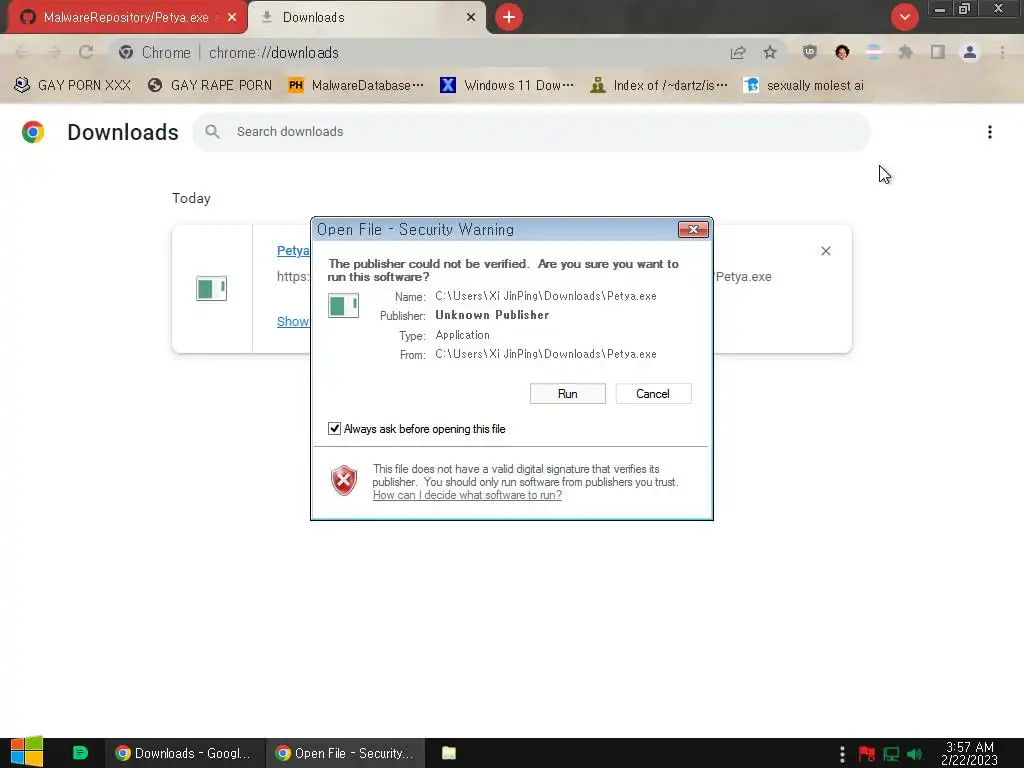
Task: Open the uBlock shield extension icon
Action: [810, 52]
